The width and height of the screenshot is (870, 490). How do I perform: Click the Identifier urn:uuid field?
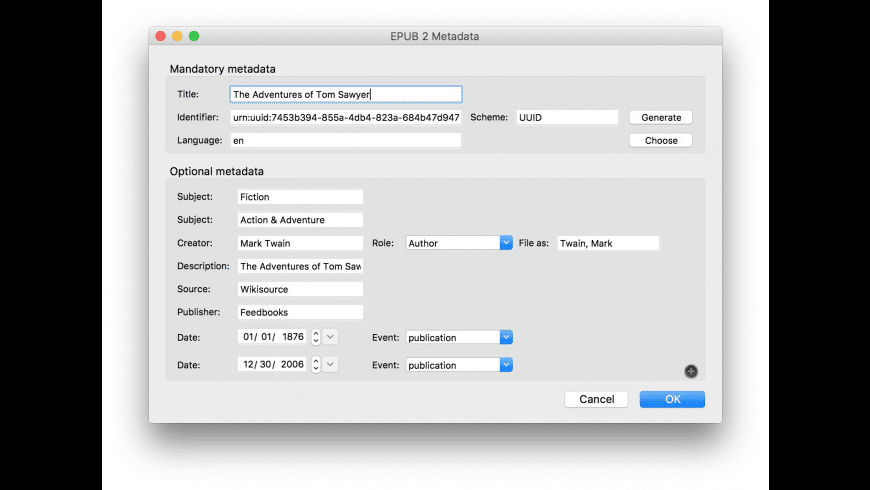click(345, 117)
